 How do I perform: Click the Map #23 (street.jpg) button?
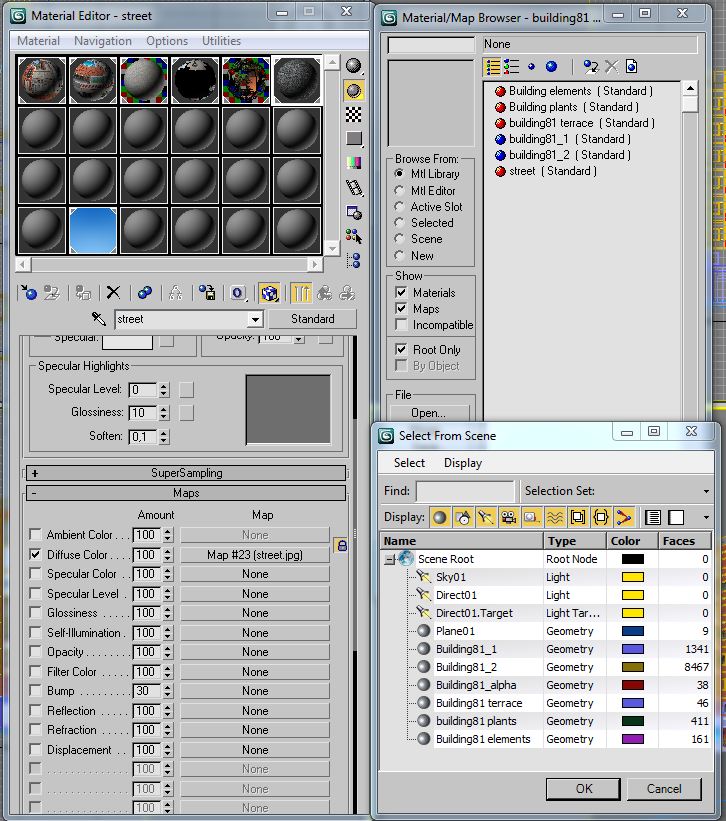pos(255,554)
